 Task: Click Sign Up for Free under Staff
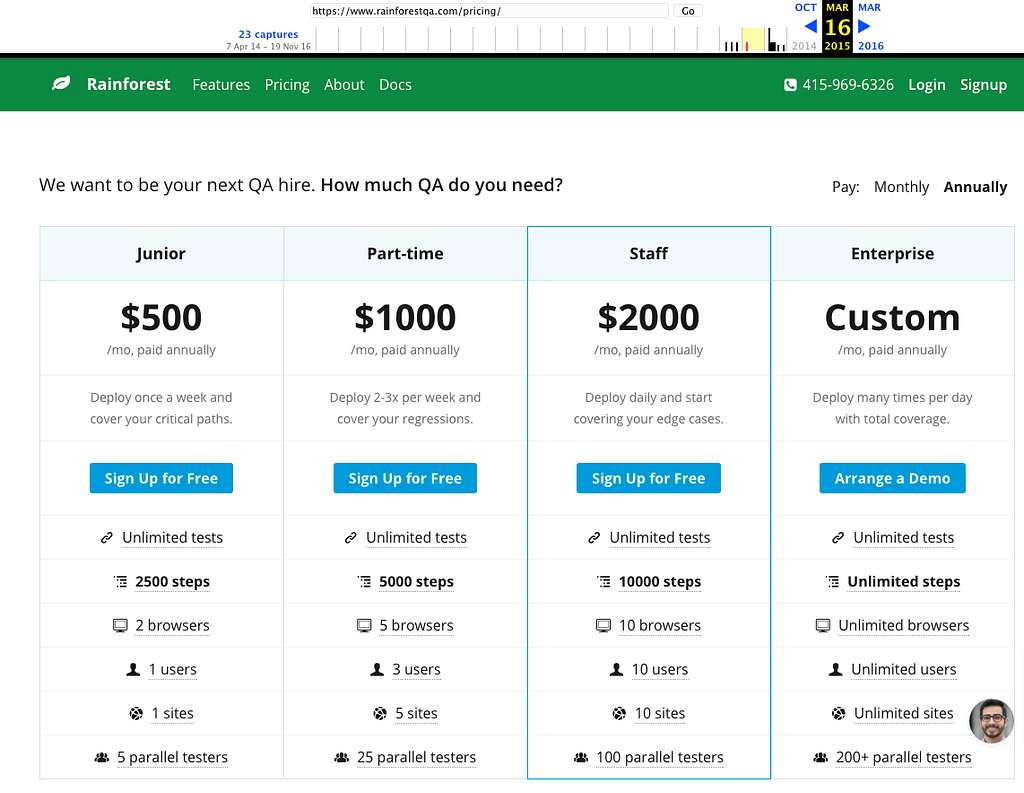click(x=648, y=478)
